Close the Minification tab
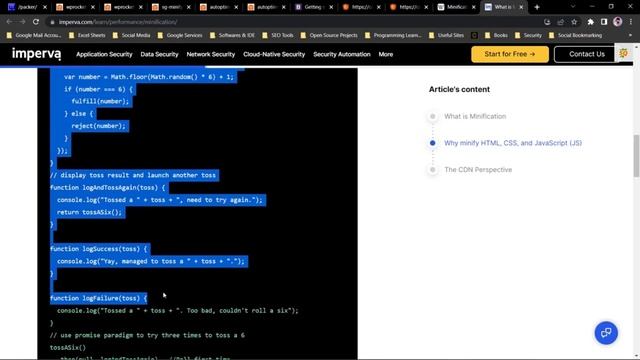The width and height of the screenshot is (640, 360). pos(473,7)
